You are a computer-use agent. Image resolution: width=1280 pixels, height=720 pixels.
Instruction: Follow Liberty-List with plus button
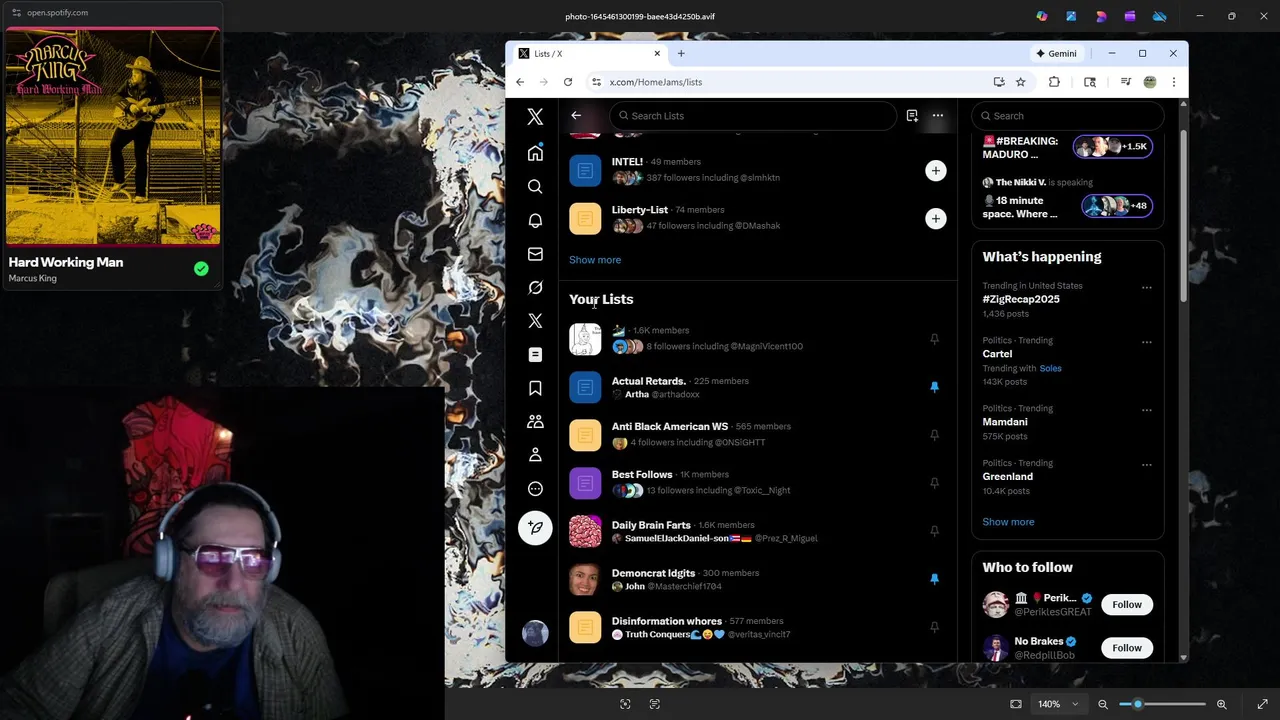point(935,219)
